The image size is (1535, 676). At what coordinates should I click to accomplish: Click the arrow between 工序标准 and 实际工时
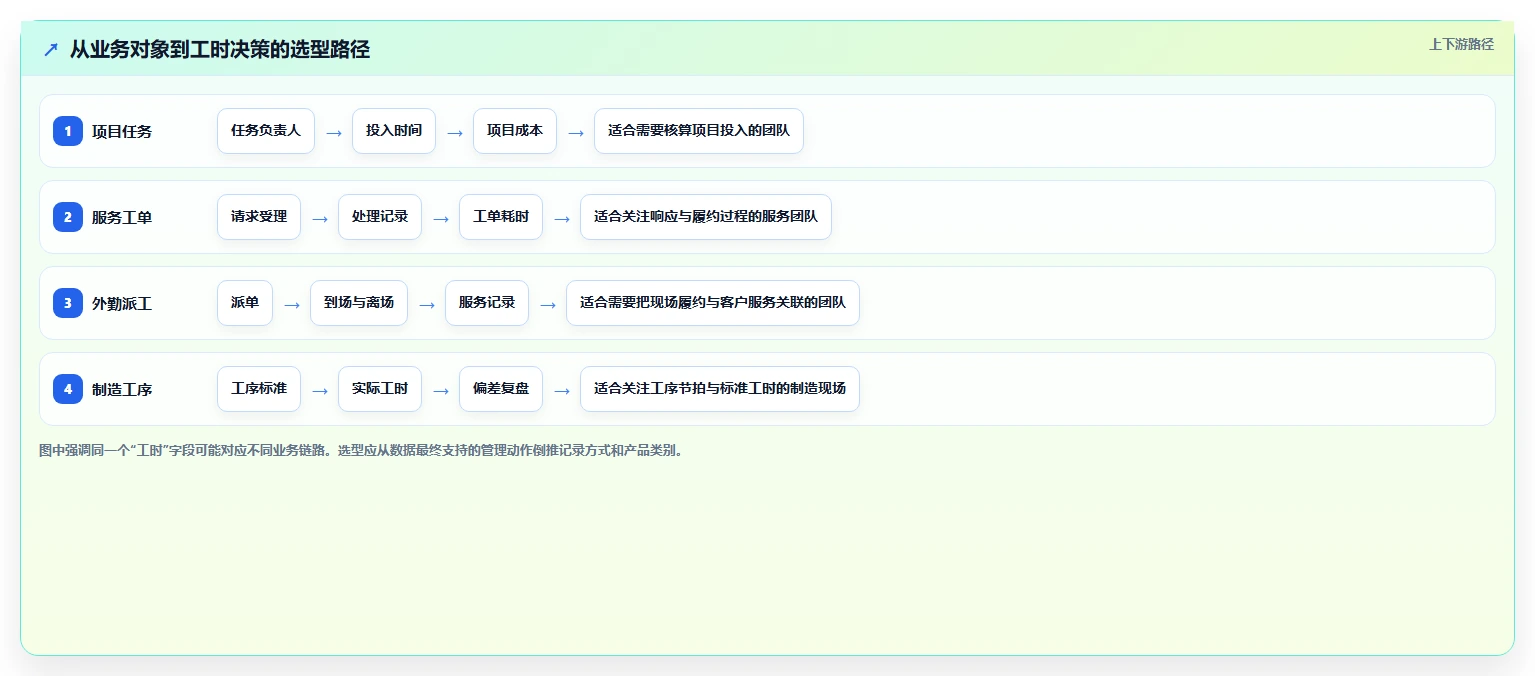pos(320,390)
